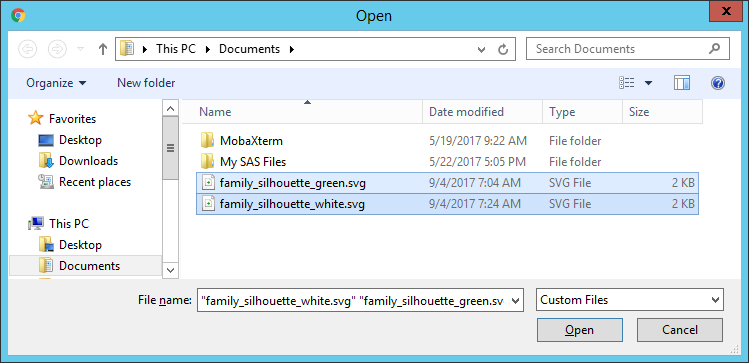Click the search magnifier icon

pos(715,48)
